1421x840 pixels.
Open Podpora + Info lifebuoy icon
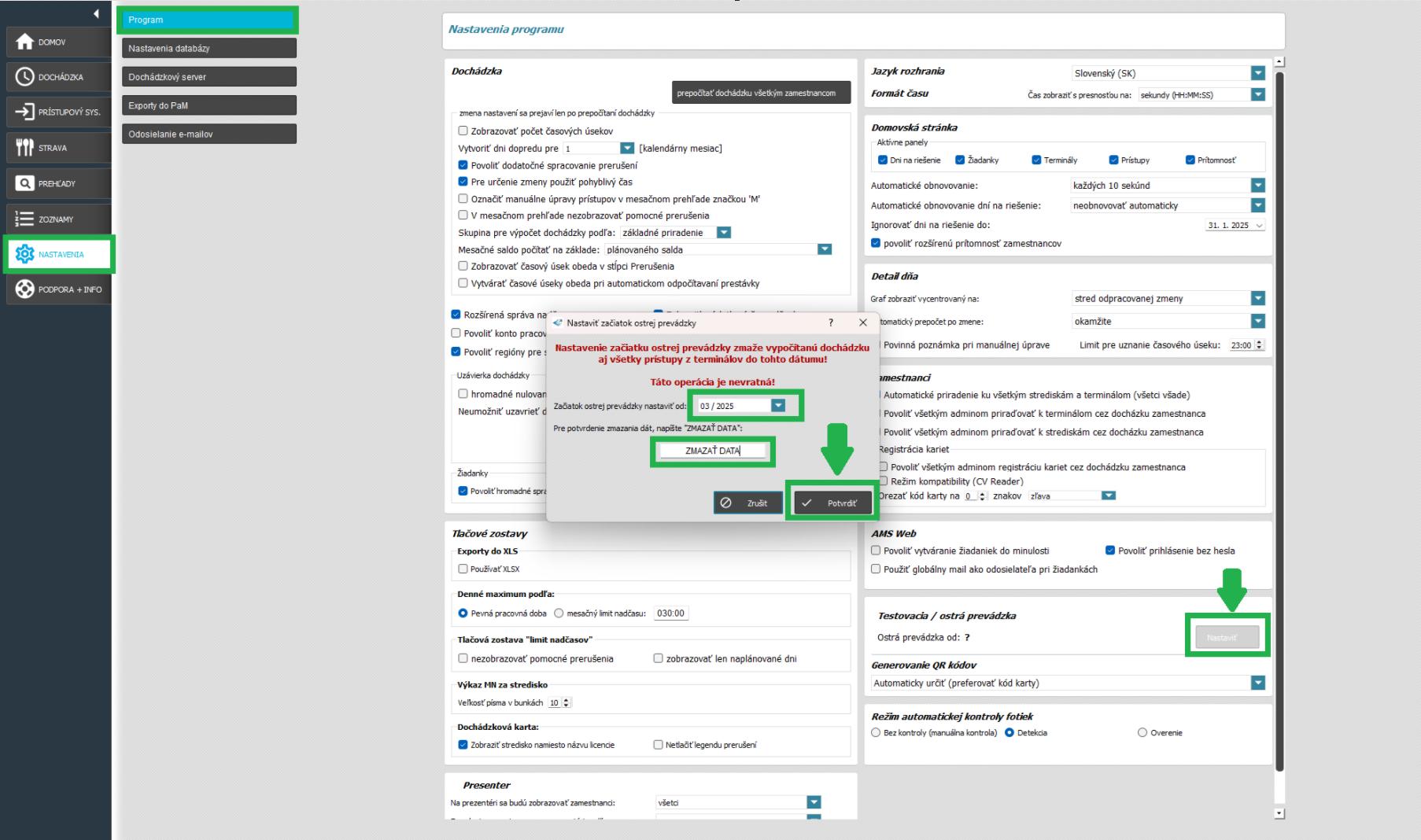[25, 289]
